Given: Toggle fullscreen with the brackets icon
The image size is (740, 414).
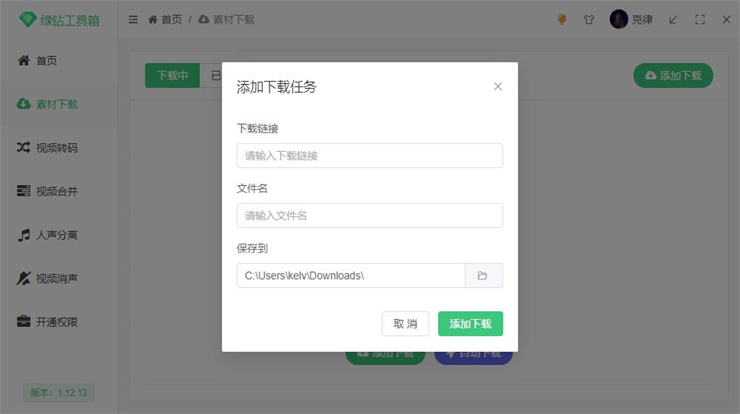Looking at the screenshot, I should click(x=700, y=19).
